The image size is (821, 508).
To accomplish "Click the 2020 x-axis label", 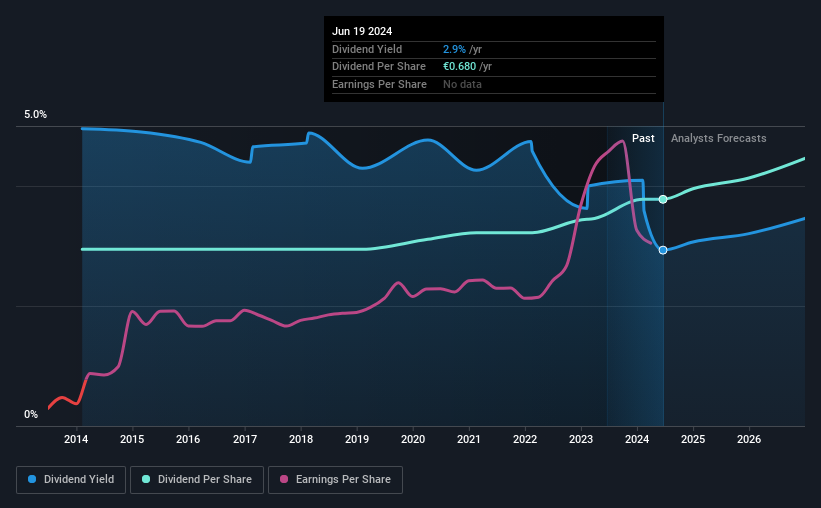I will tap(413, 439).
